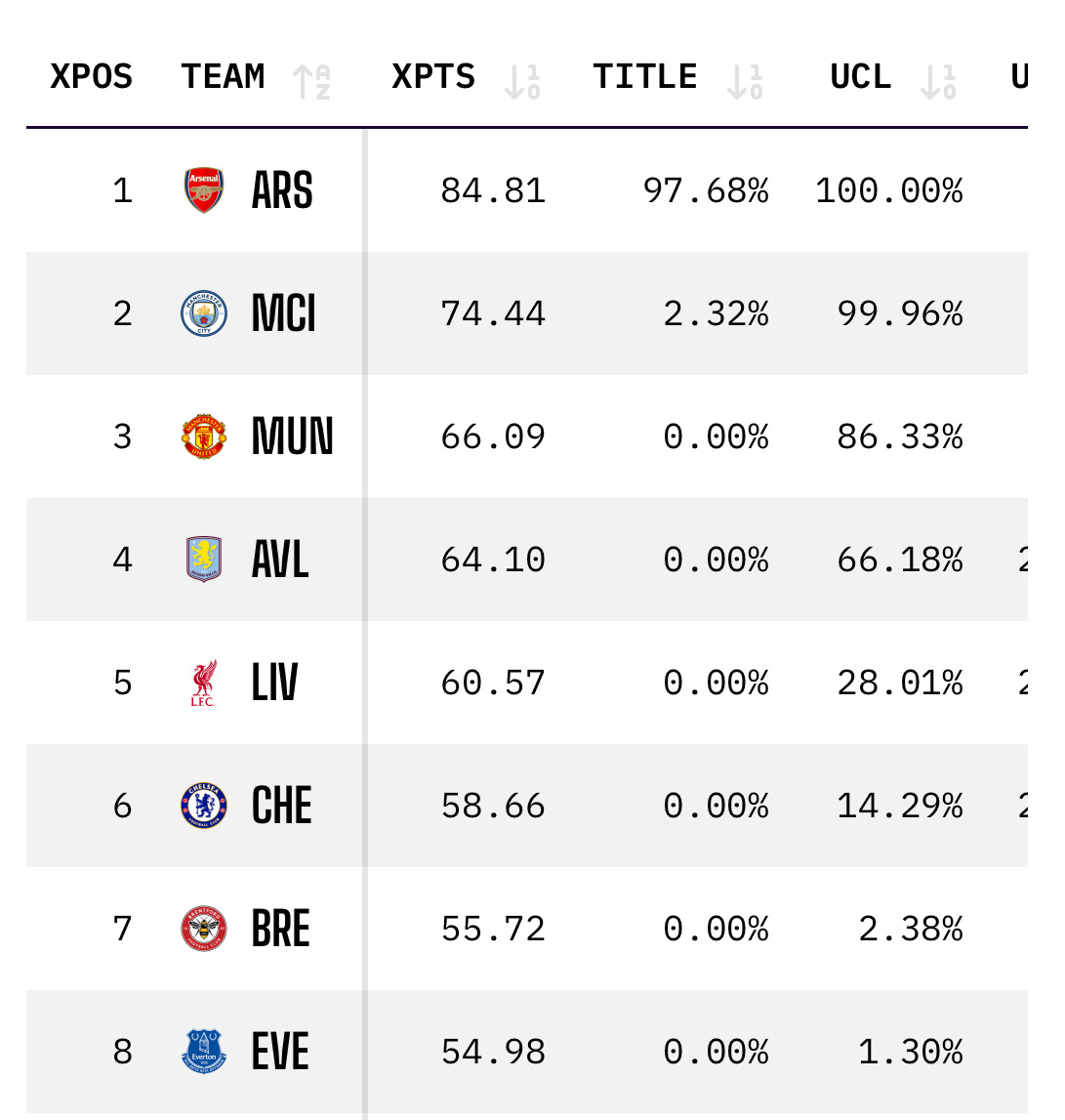
Task: Click the Liverpool club crest
Action: point(204,683)
